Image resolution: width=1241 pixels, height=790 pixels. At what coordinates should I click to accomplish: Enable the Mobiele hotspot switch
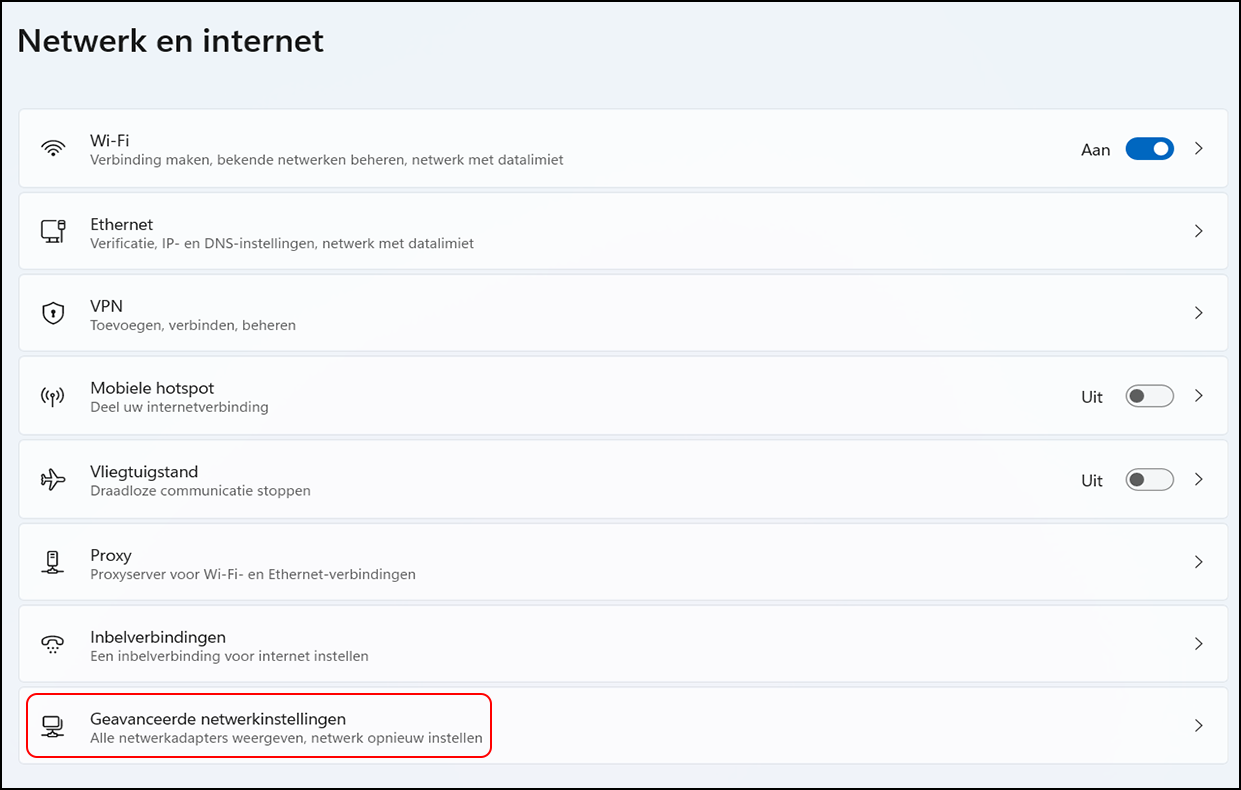(1149, 396)
